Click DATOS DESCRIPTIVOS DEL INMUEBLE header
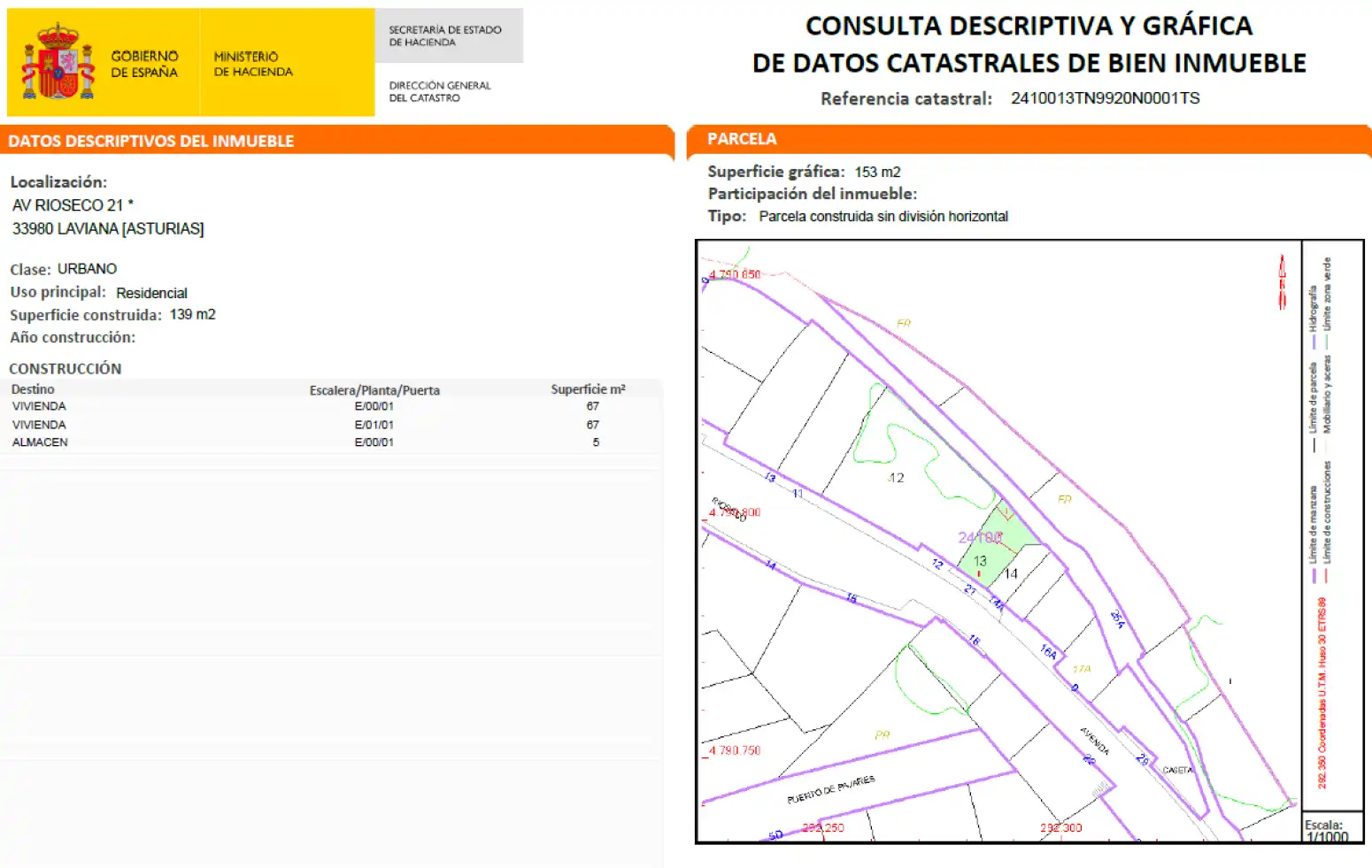This screenshot has height=868, width=1372. [x=150, y=141]
